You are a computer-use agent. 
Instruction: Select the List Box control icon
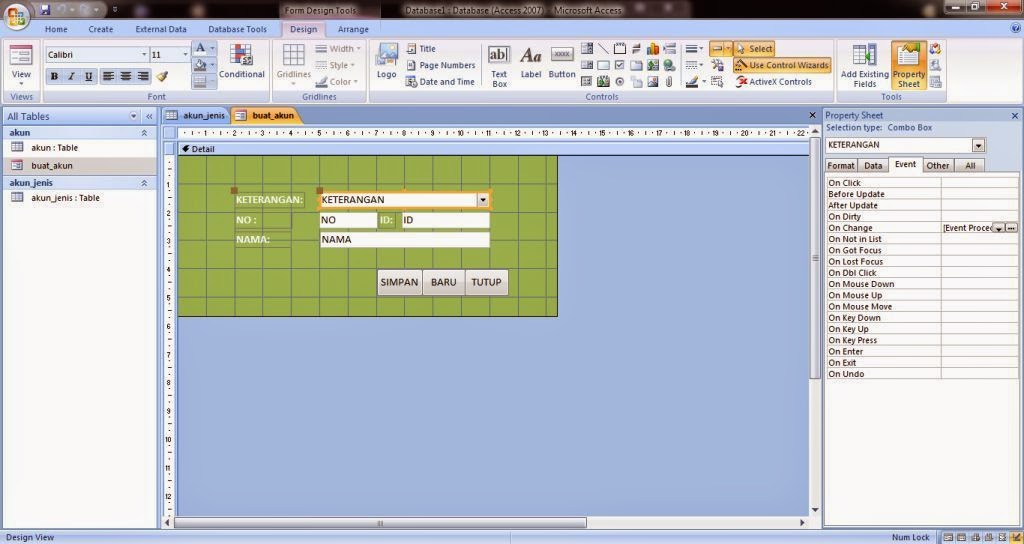587,65
